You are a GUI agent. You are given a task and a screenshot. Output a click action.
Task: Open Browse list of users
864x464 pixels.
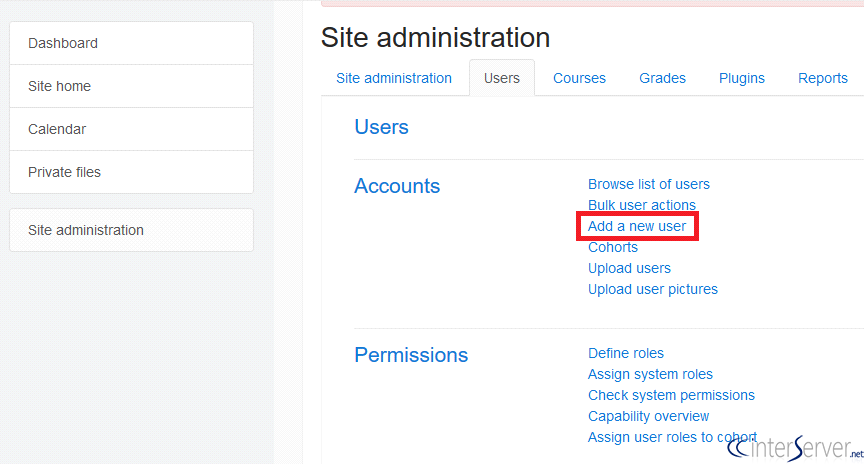point(649,184)
